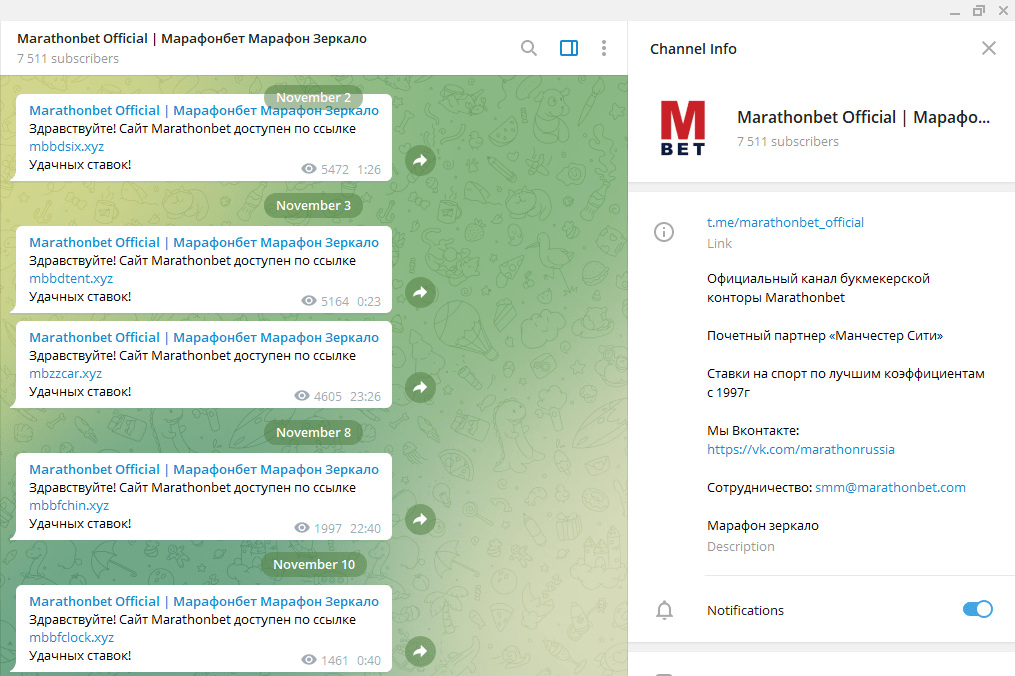
Task: Forward the mbbfchin.xyz message
Action: coord(421,519)
